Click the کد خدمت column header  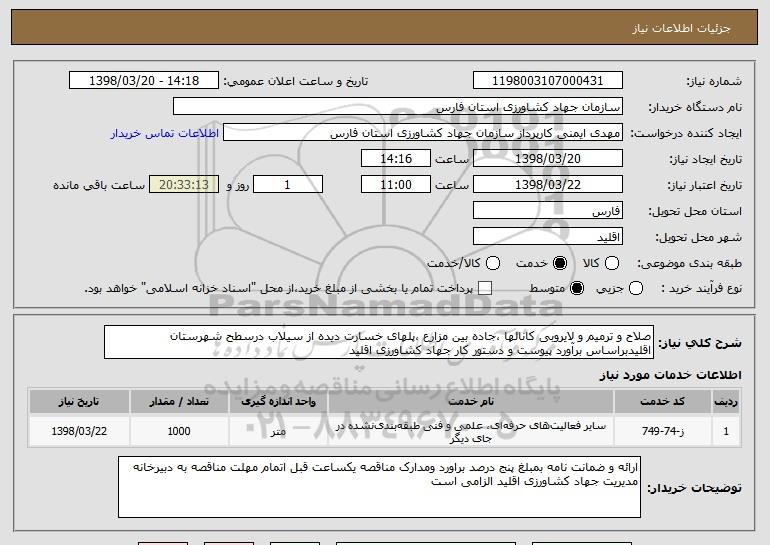(662, 402)
